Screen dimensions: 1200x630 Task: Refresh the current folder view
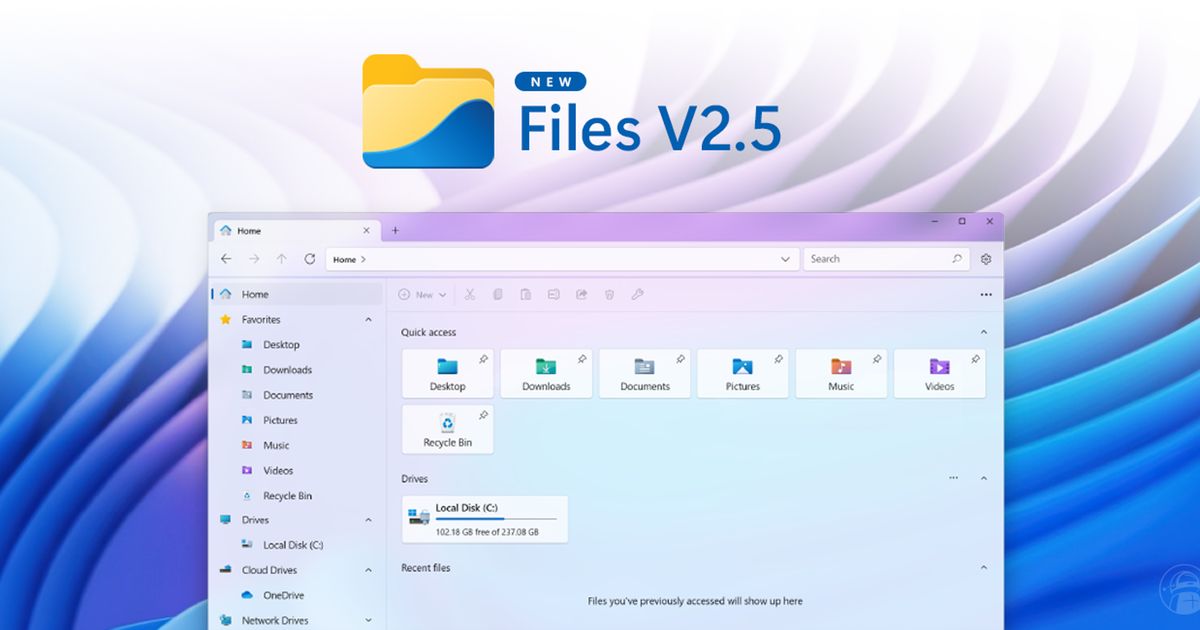pos(310,259)
